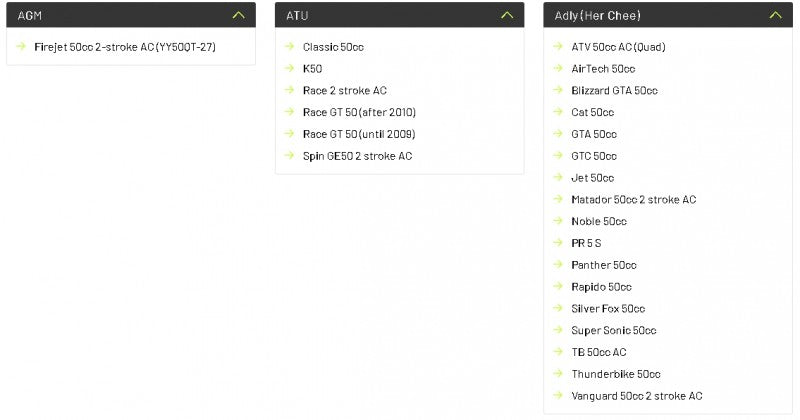This screenshot has height=420, width=800.
Task: Click arrow icon beside Cat 50cc
Action: tap(558, 112)
